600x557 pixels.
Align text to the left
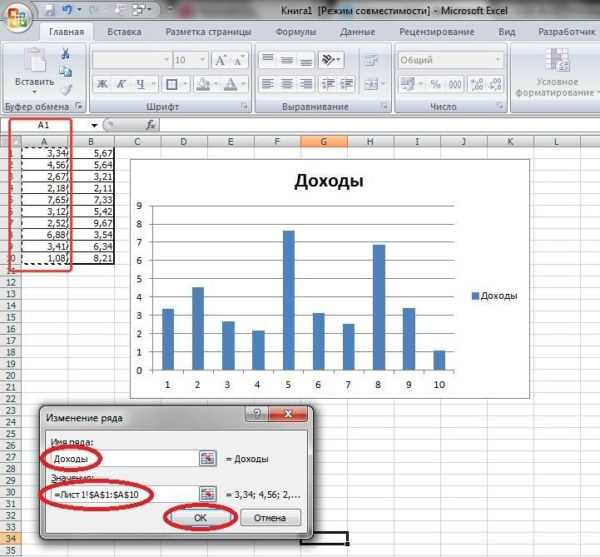(x=268, y=84)
